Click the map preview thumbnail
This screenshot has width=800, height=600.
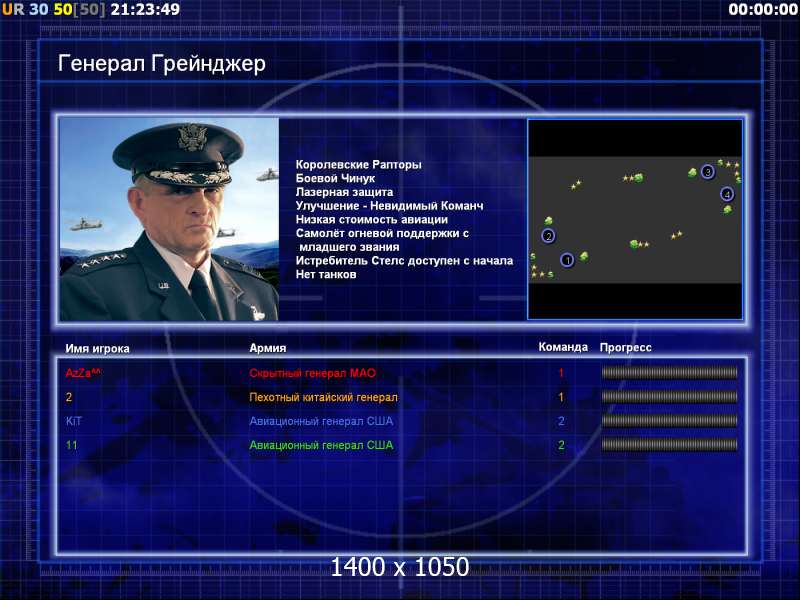pyautogui.click(x=635, y=219)
